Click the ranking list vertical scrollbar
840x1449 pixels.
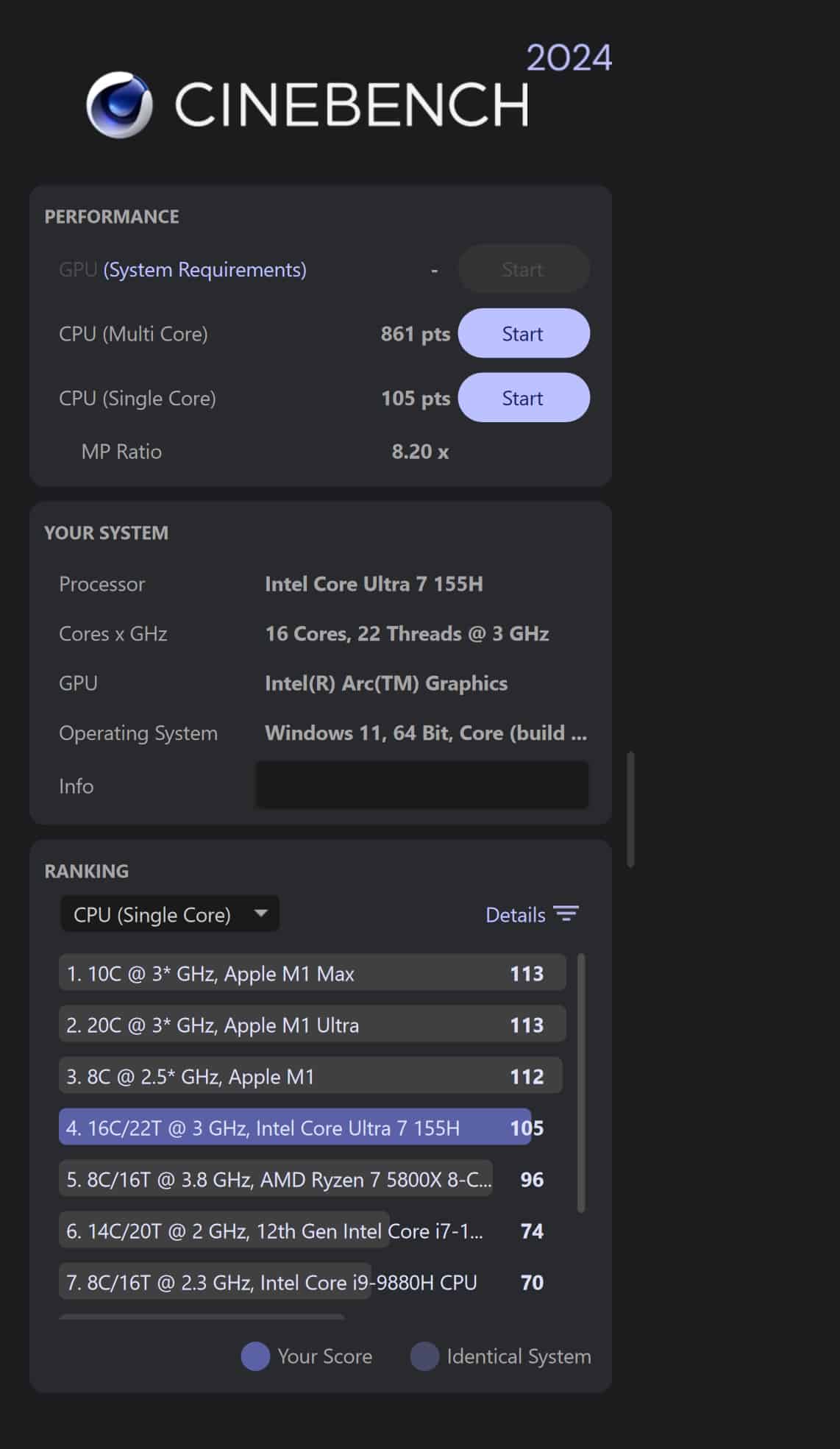pos(581,1081)
